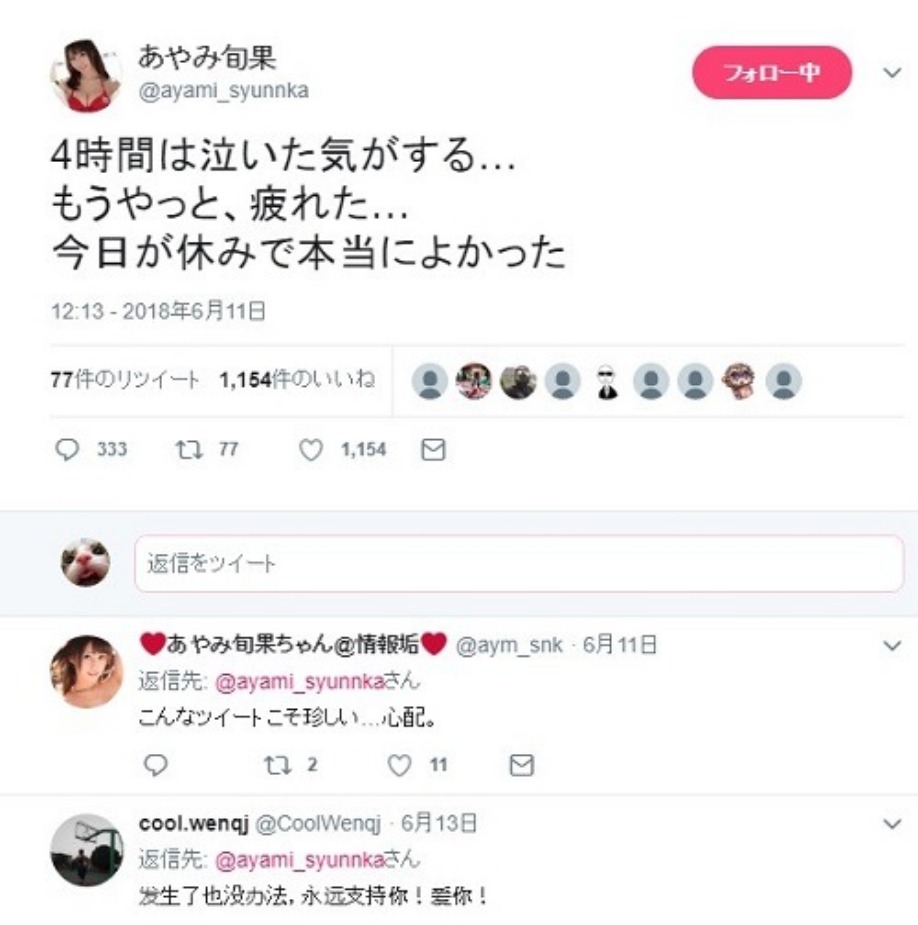This screenshot has width=918, height=925.
Task: Click envelope icon under @aym_snk reply
Action: (522, 765)
